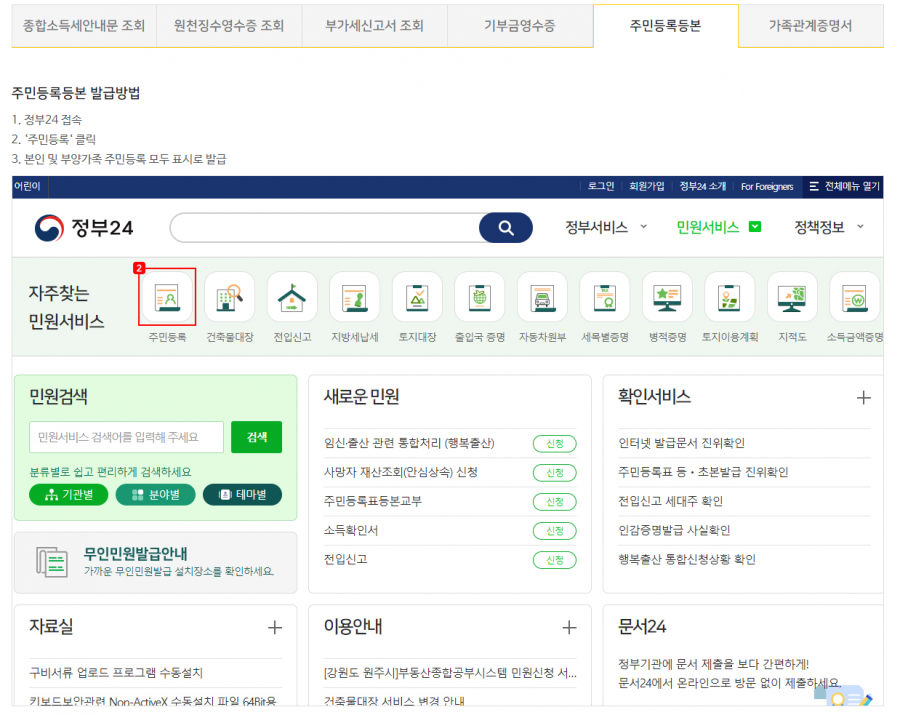Viewport: 900px width, 715px height.
Task: Open the 지적도 map icon
Action: [792, 297]
